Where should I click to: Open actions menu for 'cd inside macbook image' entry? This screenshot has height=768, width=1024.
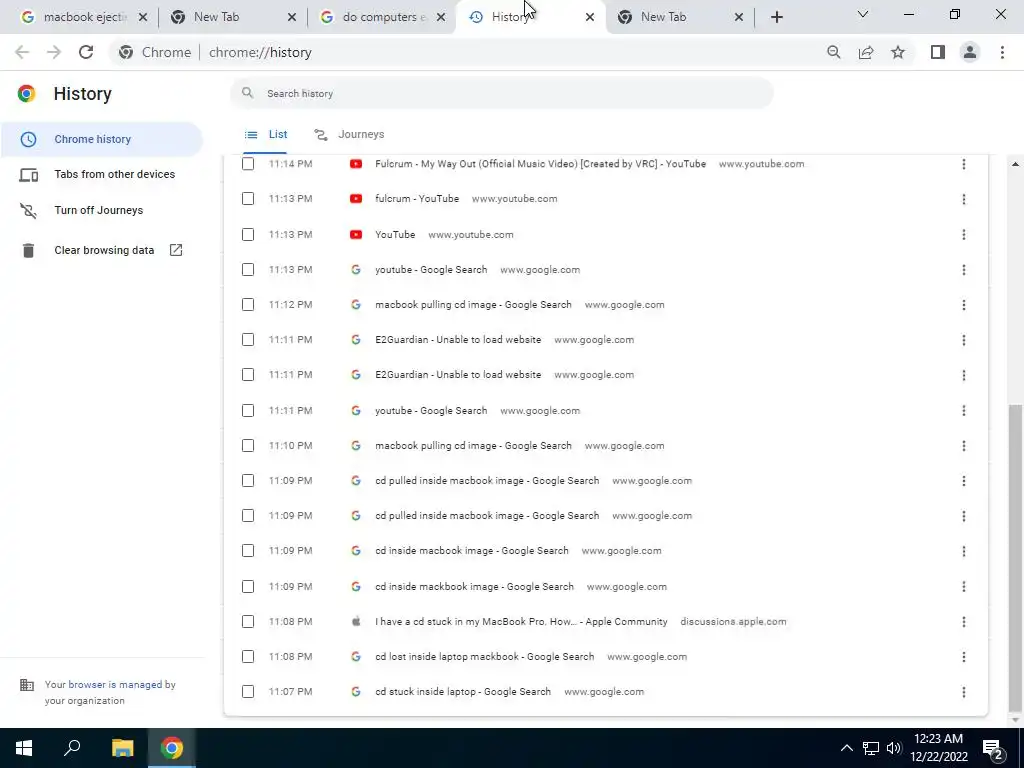(964, 551)
